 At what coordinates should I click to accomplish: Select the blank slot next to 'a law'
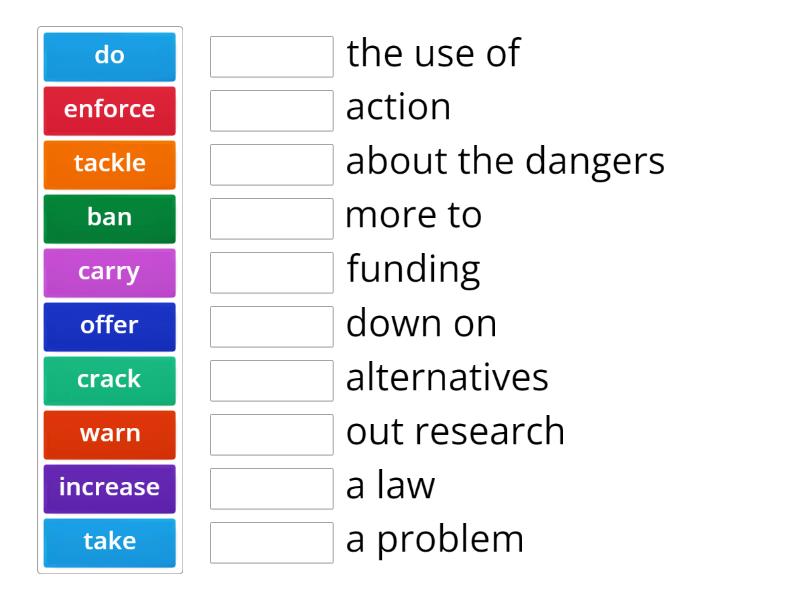tap(271, 489)
